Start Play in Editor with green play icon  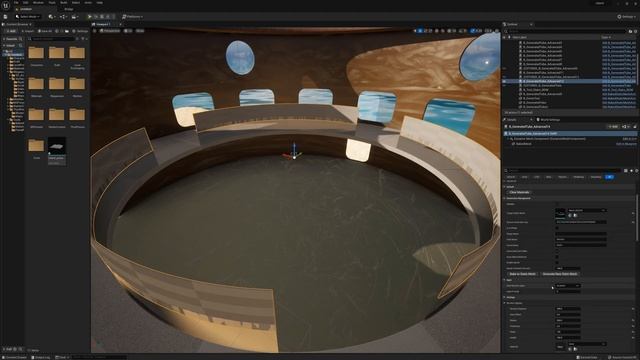pyautogui.click(x=89, y=17)
